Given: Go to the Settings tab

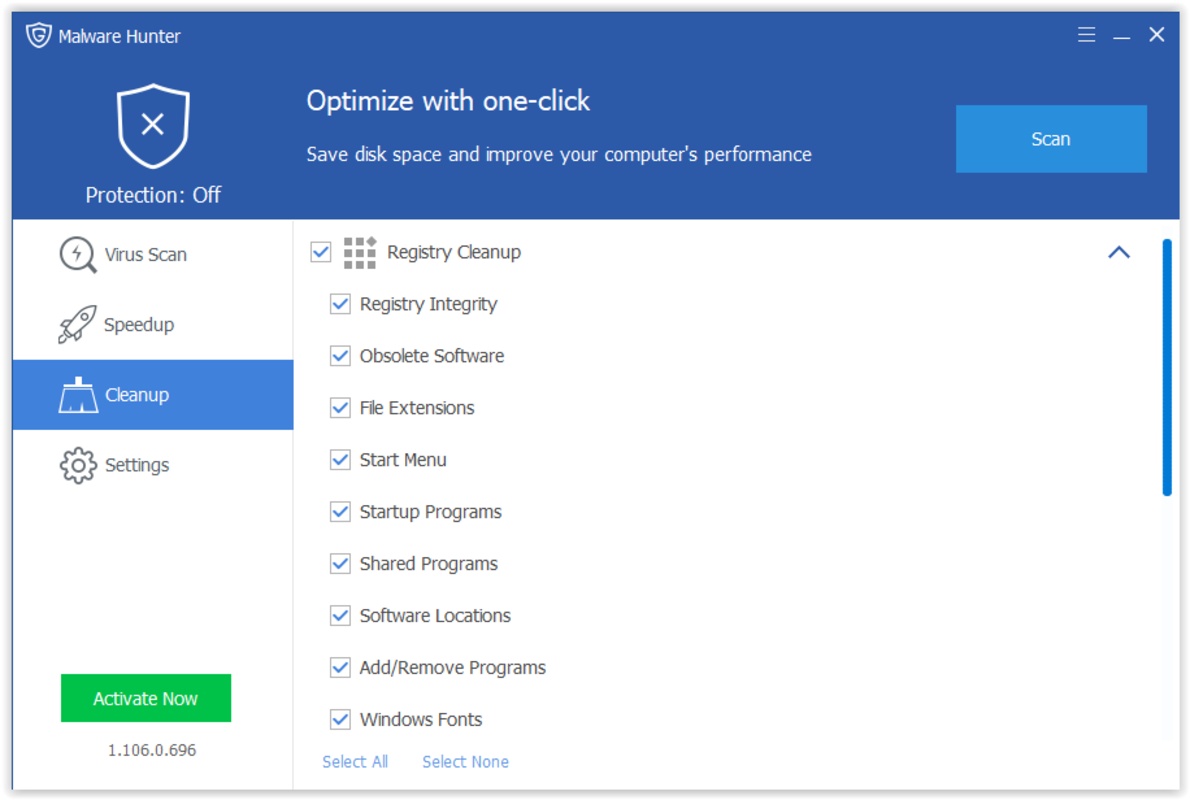Looking at the screenshot, I should (153, 465).
